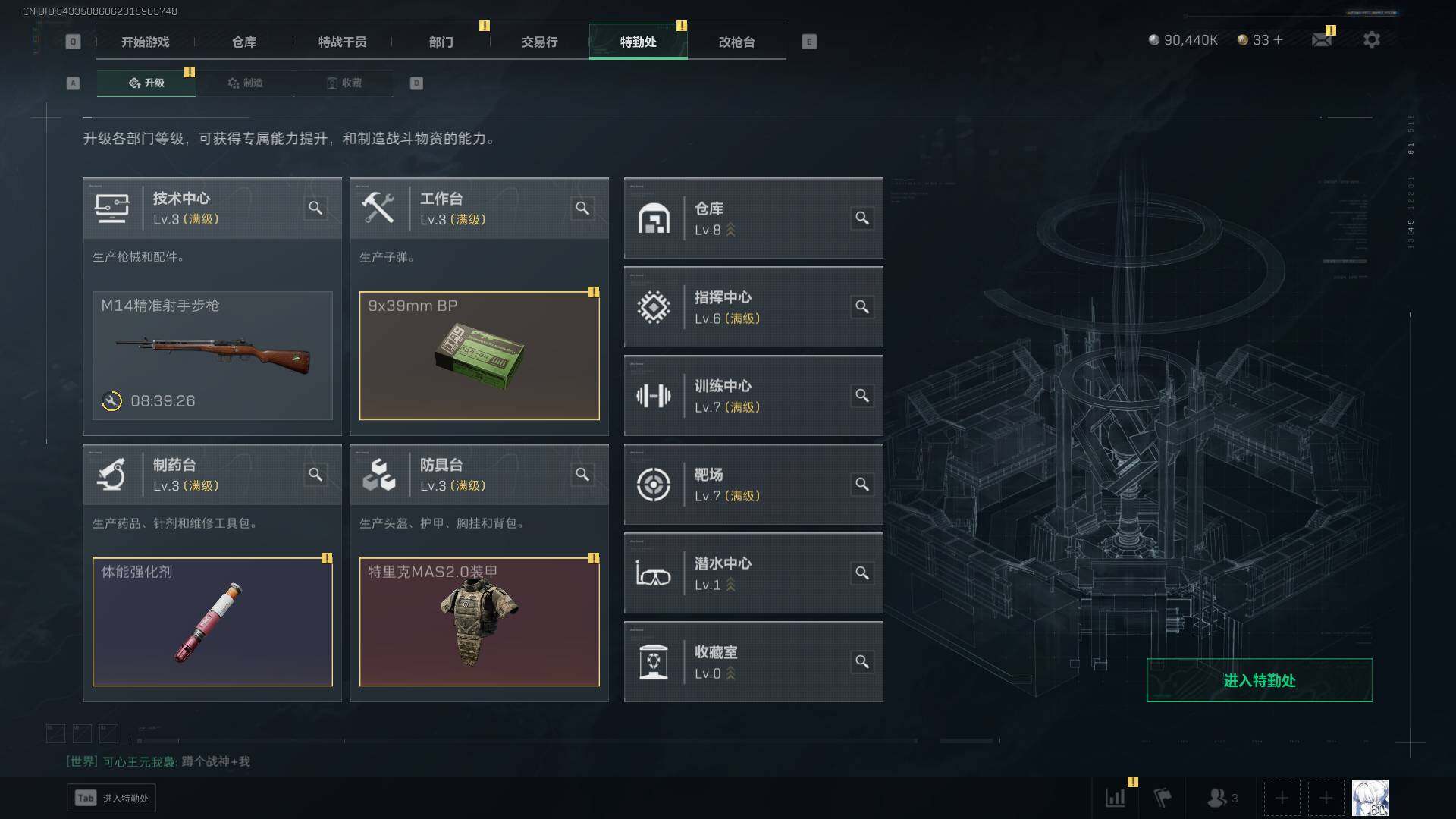Click the magnifier on 靶场 row
Viewport: 1456px width, 819px height.
pyautogui.click(x=862, y=485)
